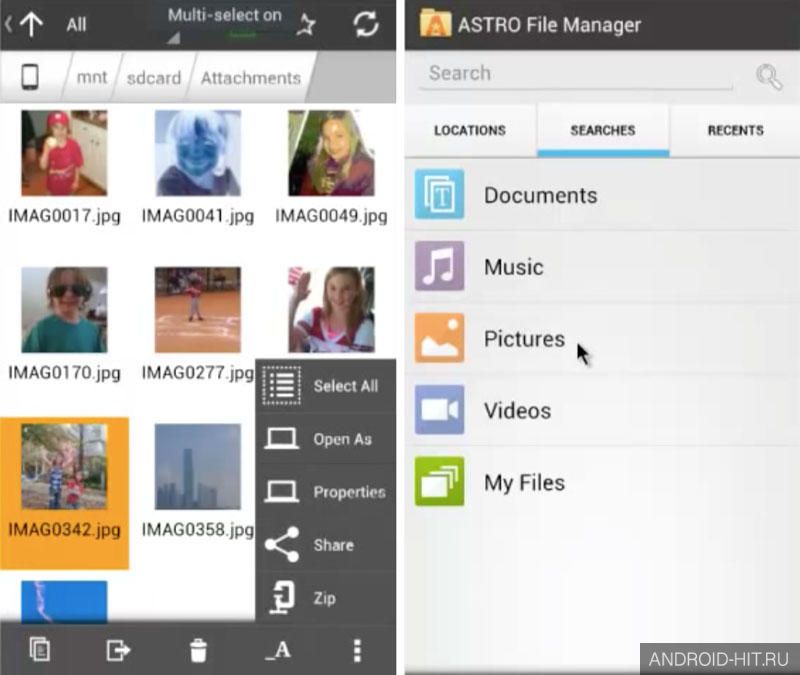Switch to the RECENTS tab
800x675 pixels.
[735, 130]
